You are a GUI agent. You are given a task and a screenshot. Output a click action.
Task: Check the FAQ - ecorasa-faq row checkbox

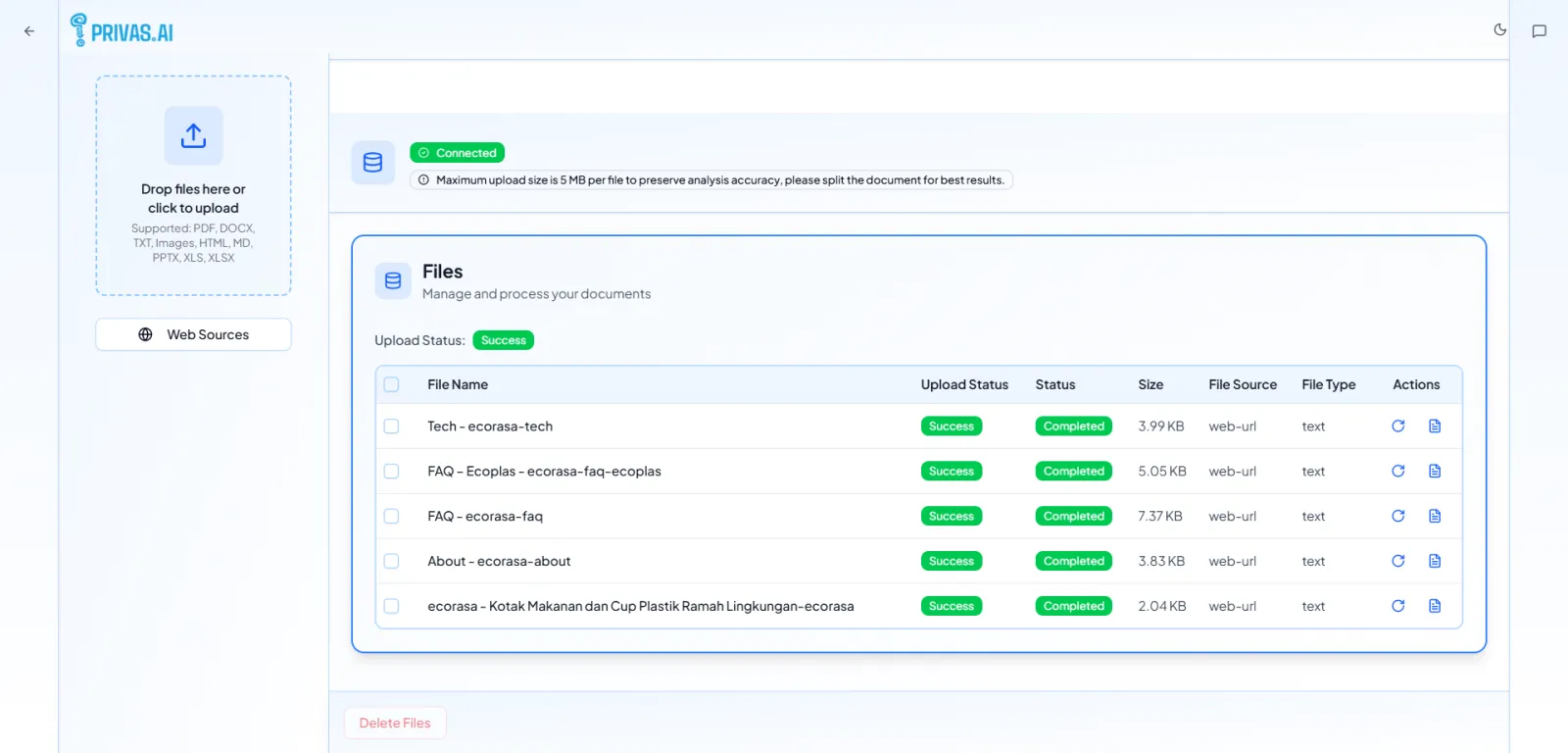[x=391, y=517]
